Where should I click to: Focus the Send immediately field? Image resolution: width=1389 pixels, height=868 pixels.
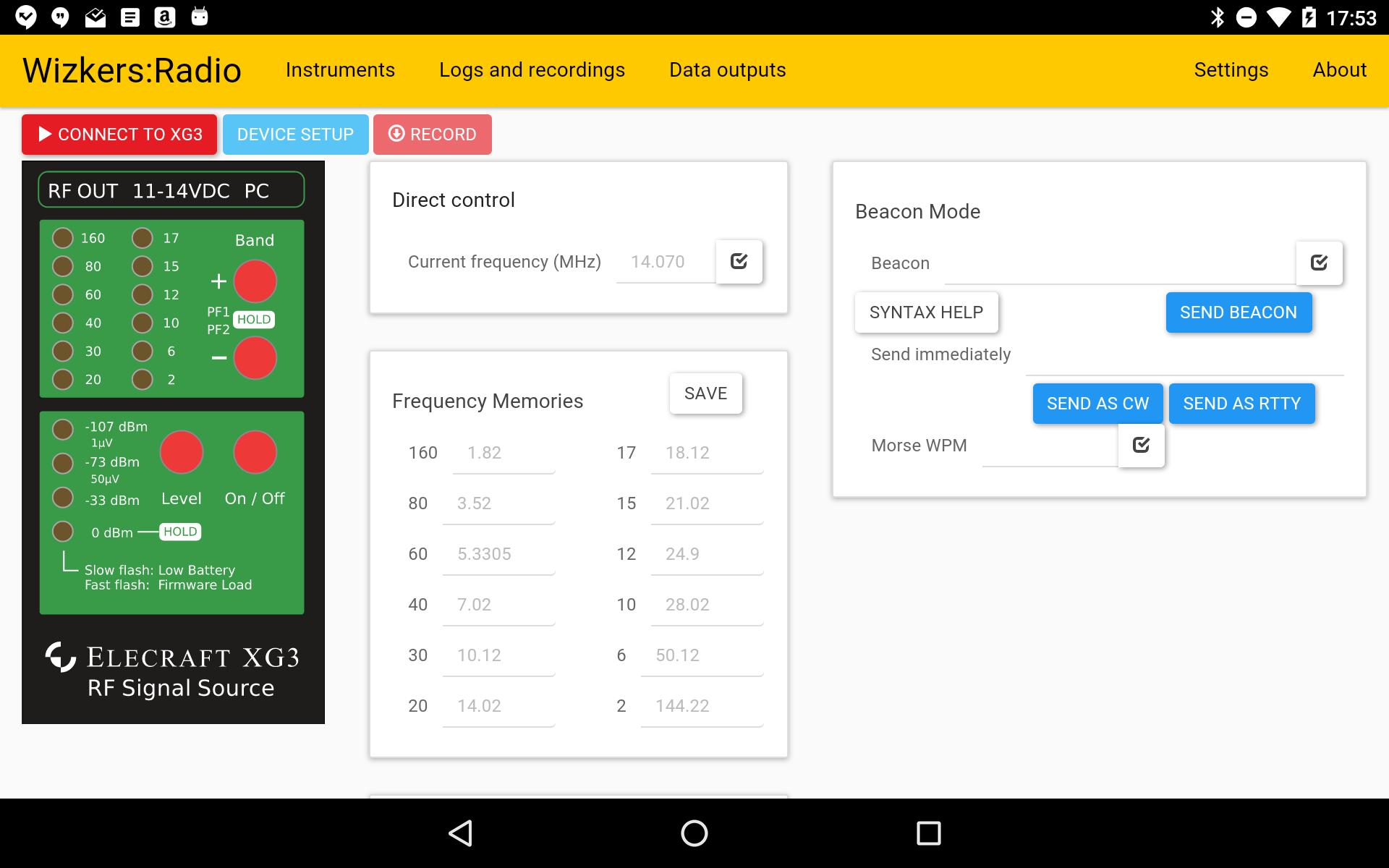click(x=1184, y=354)
